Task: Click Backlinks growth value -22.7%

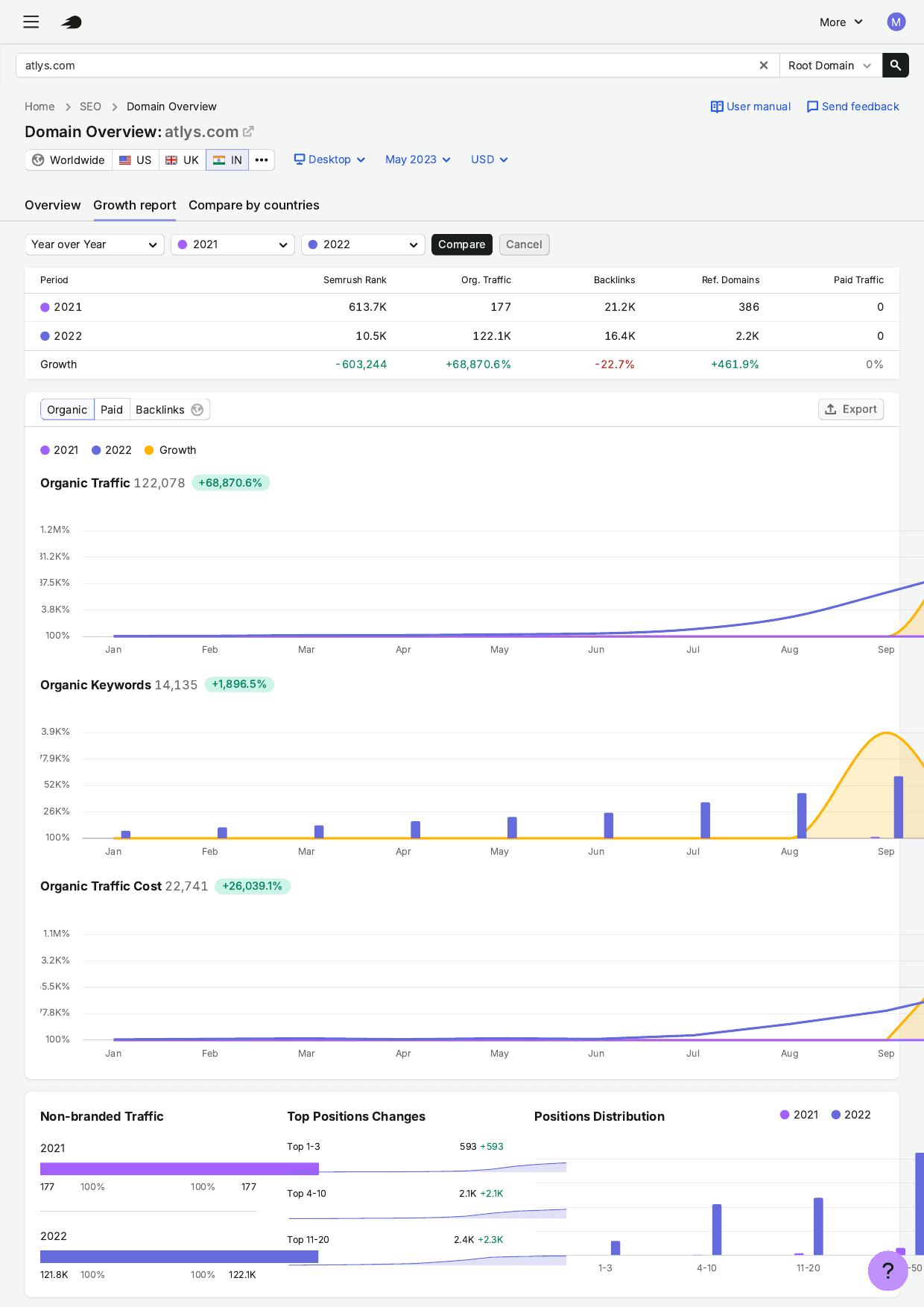Action: [615, 364]
